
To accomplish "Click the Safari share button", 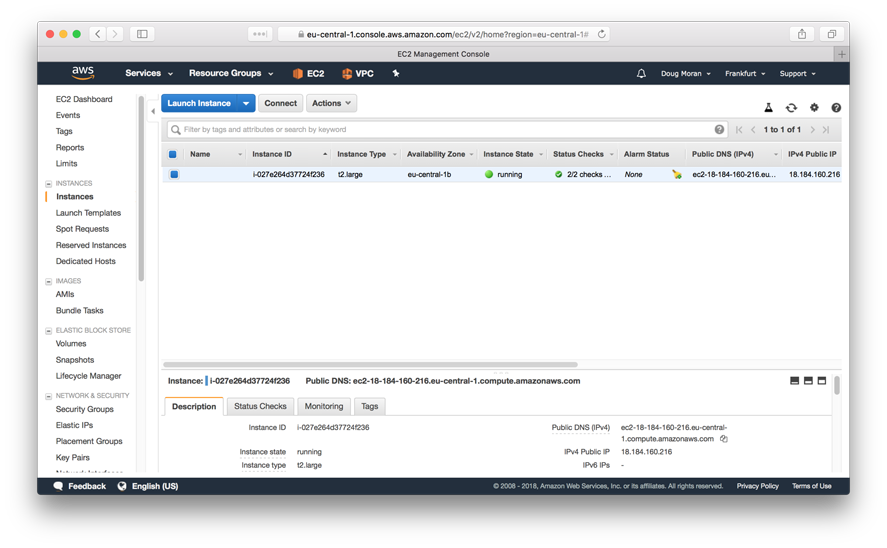I will coord(802,34).
